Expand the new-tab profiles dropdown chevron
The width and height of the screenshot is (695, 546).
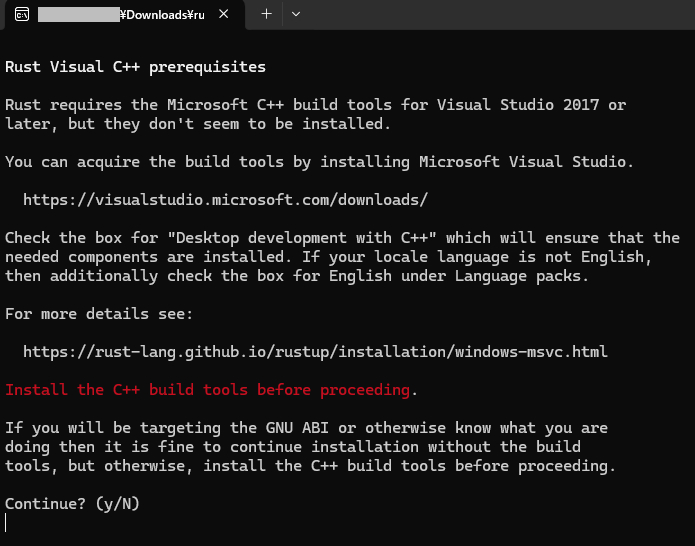tap(296, 14)
